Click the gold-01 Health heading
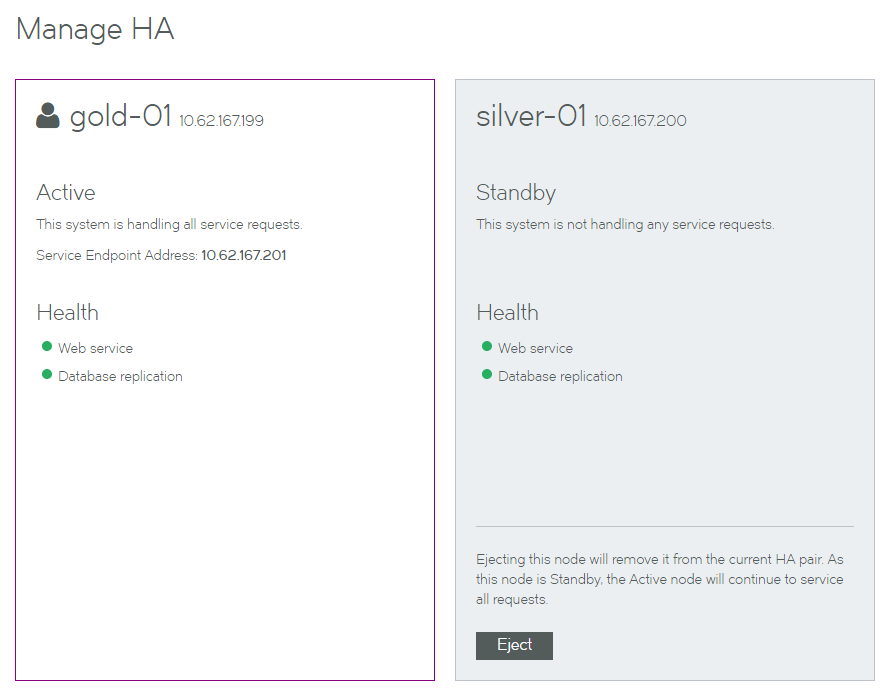Screen dimensions: 893x696 click(x=68, y=313)
